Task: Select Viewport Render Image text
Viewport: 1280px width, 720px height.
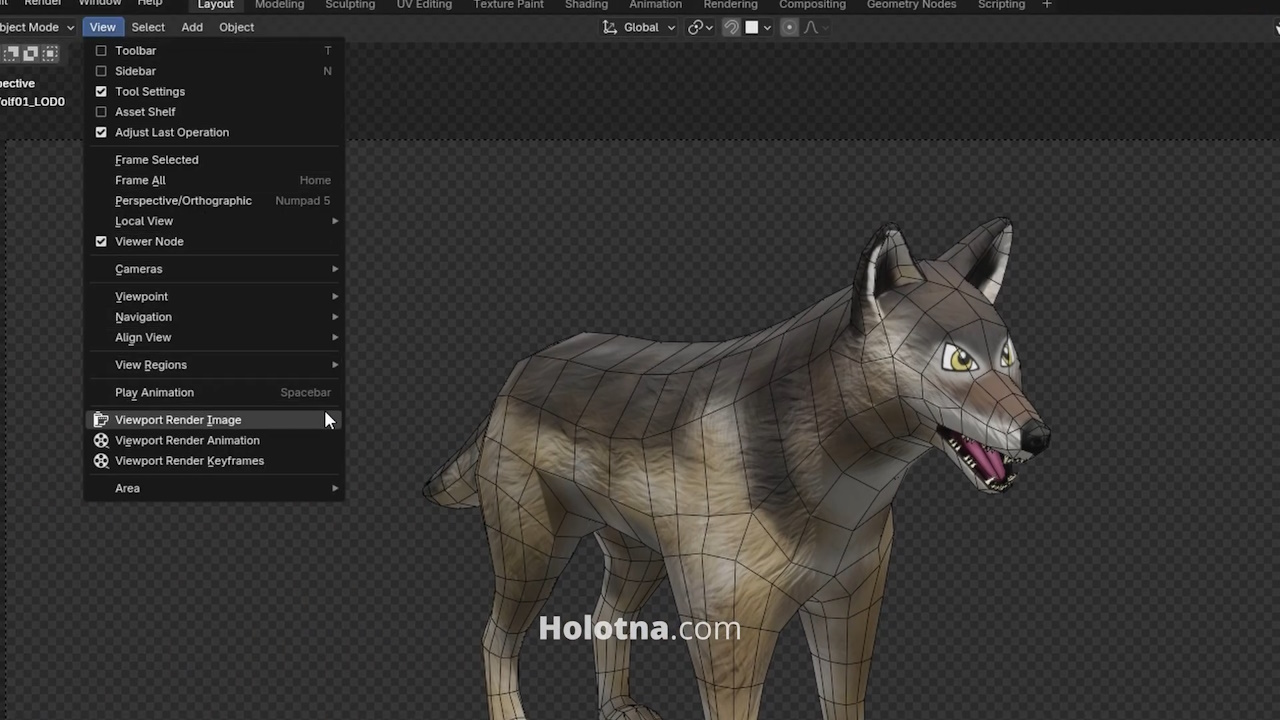Action: [178, 420]
